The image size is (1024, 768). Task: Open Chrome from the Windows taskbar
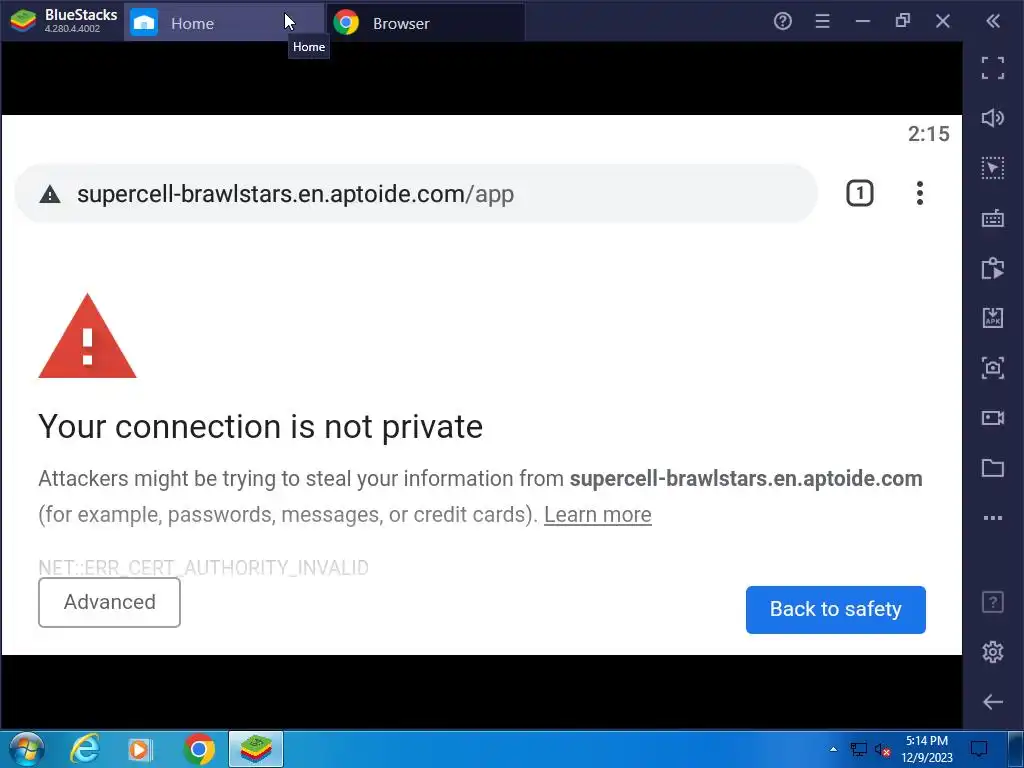point(199,749)
